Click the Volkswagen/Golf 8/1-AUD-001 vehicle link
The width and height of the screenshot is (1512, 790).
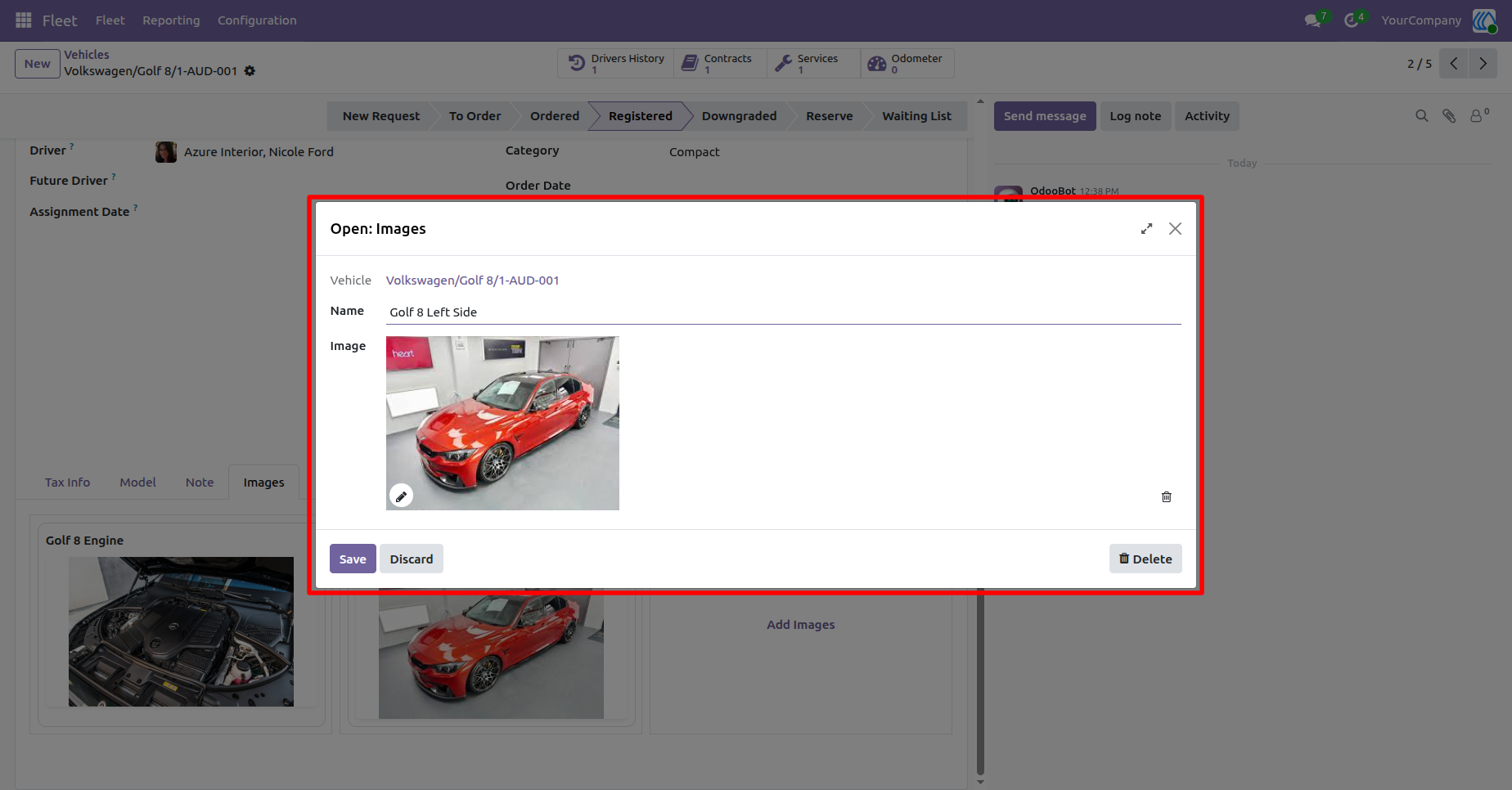pos(473,281)
